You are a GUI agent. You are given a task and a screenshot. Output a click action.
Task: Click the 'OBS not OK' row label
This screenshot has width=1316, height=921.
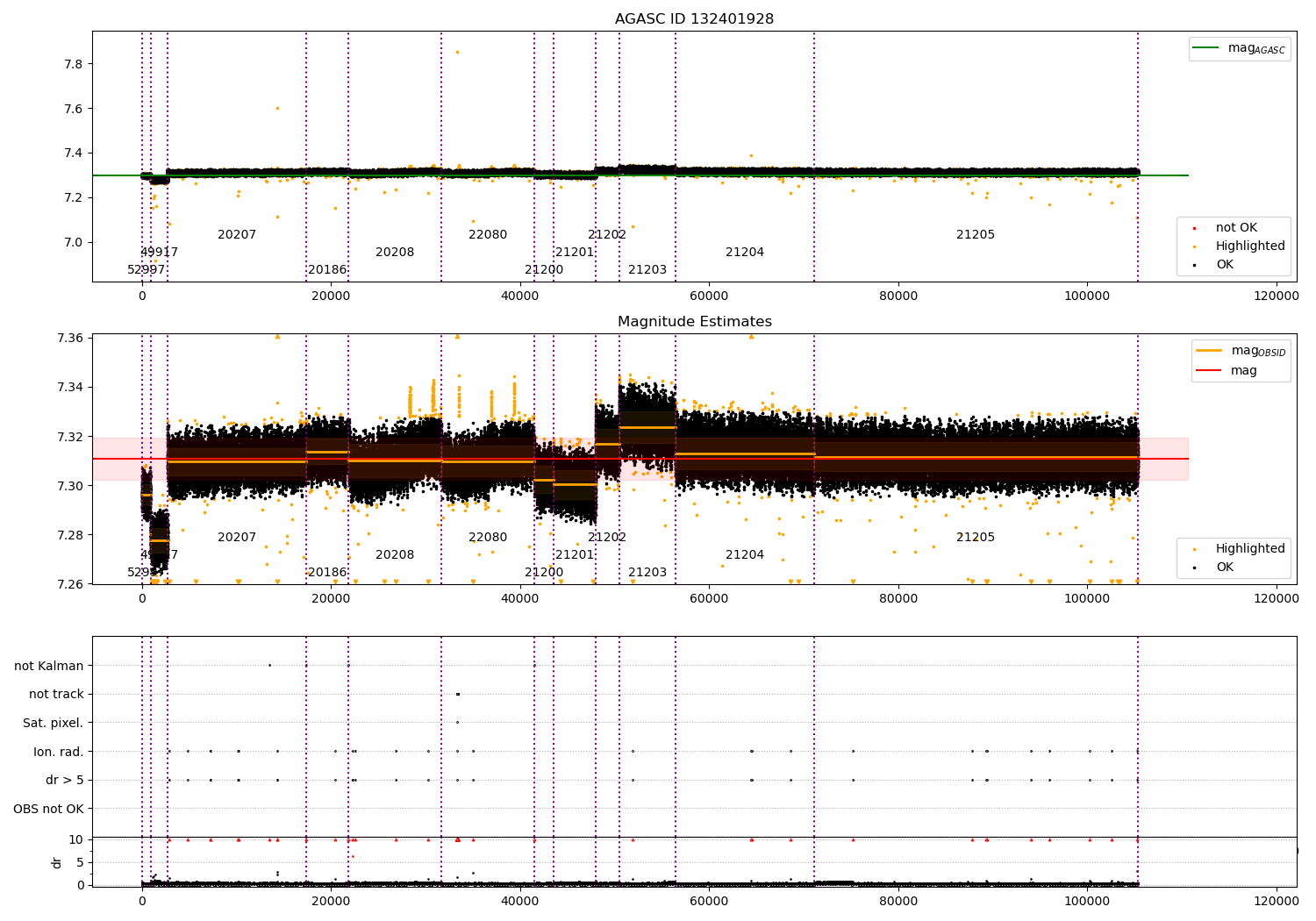click(49, 810)
